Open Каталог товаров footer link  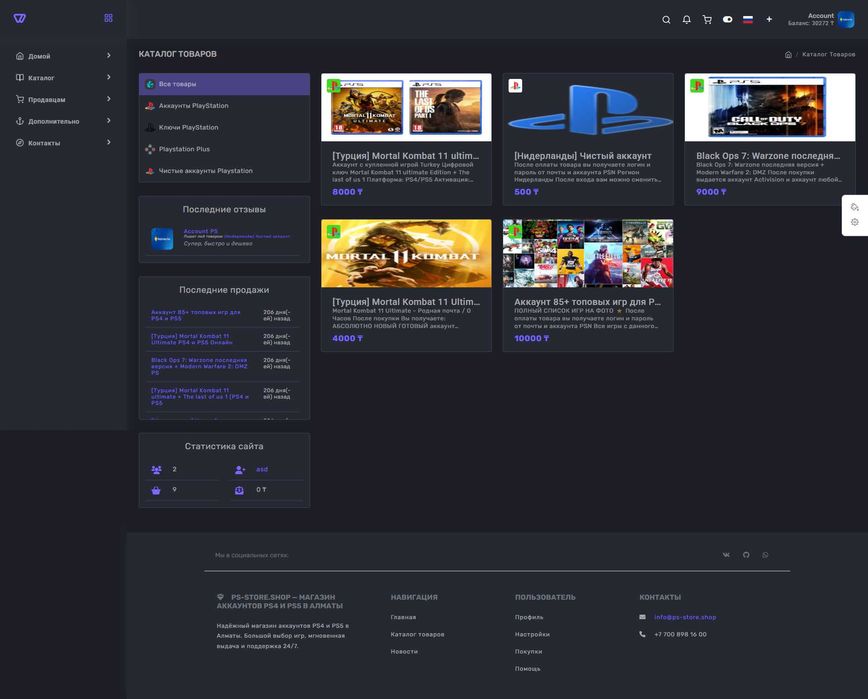click(x=417, y=634)
